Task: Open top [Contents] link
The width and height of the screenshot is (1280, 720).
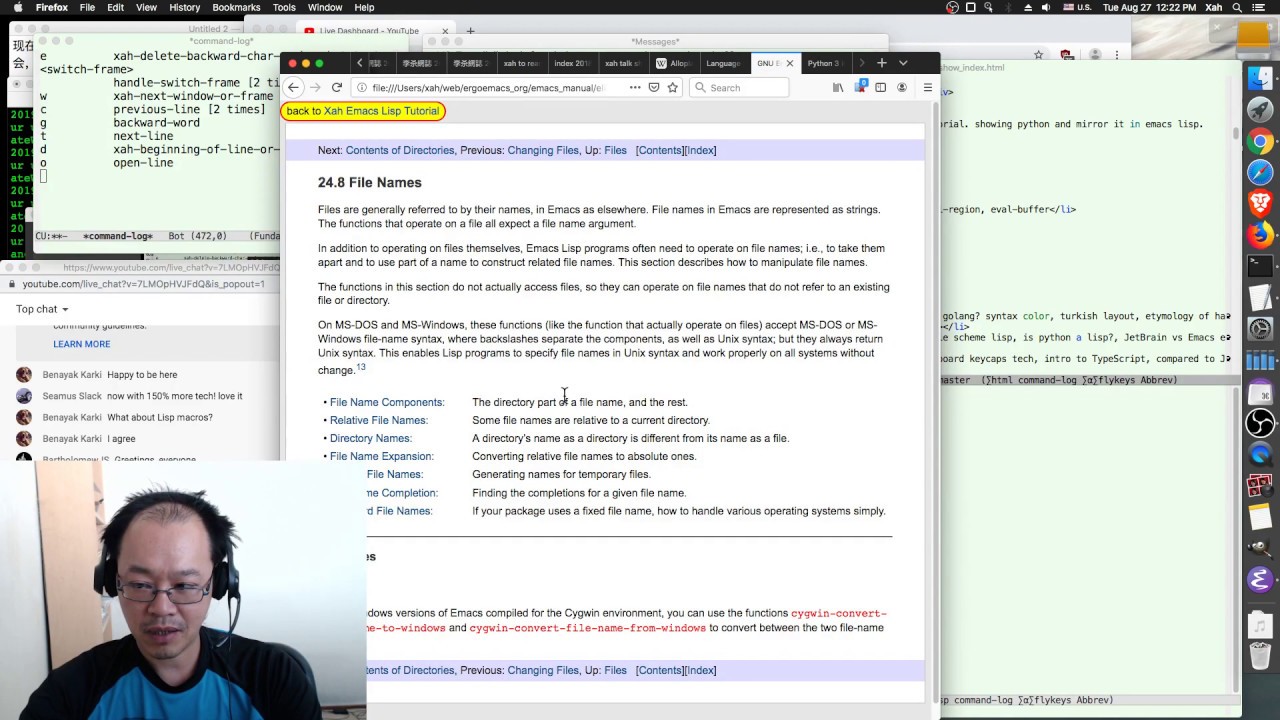Action: 659,150
